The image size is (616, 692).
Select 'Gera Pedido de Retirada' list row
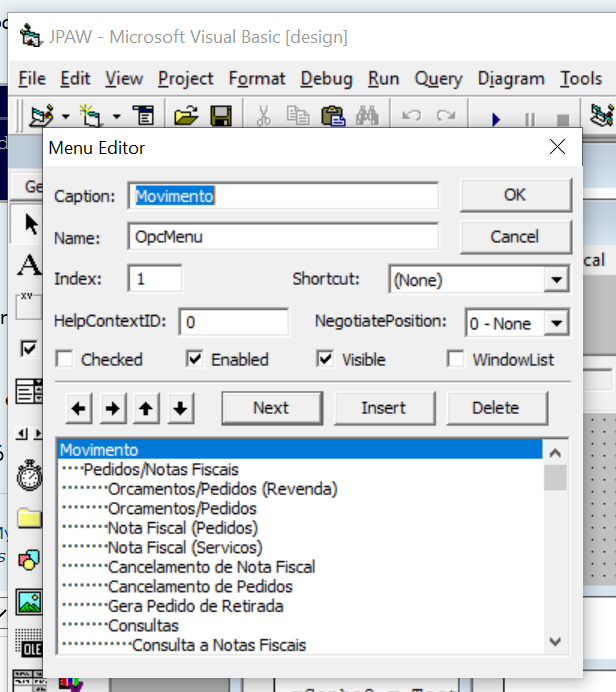(x=300, y=606)
